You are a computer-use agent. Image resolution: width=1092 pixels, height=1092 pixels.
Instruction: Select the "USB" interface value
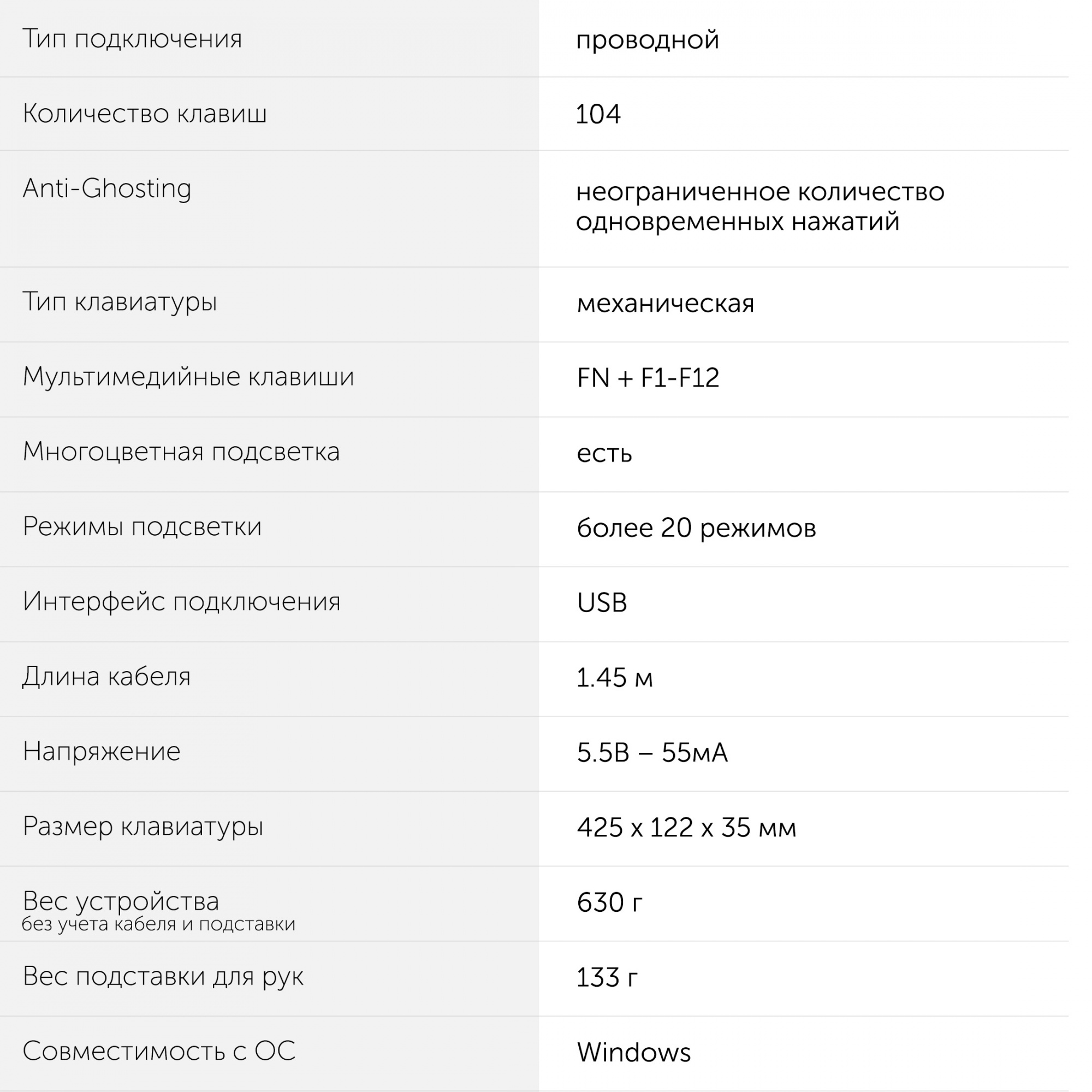coord(602,603)
